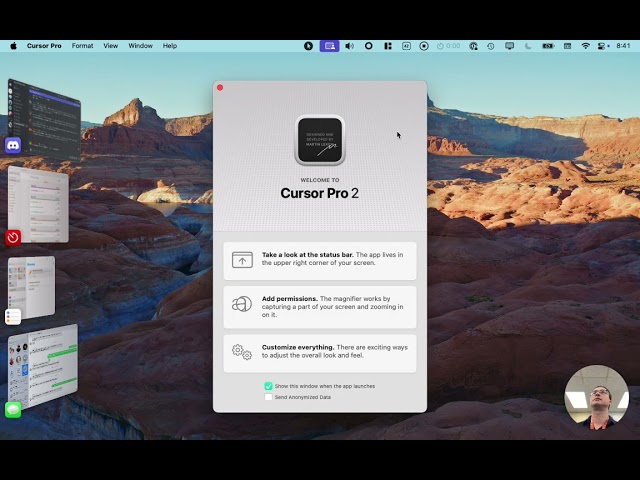Close the Cursor Pro welcome window
This screenshot has width=640, height=480.
(x=220, y=88)
